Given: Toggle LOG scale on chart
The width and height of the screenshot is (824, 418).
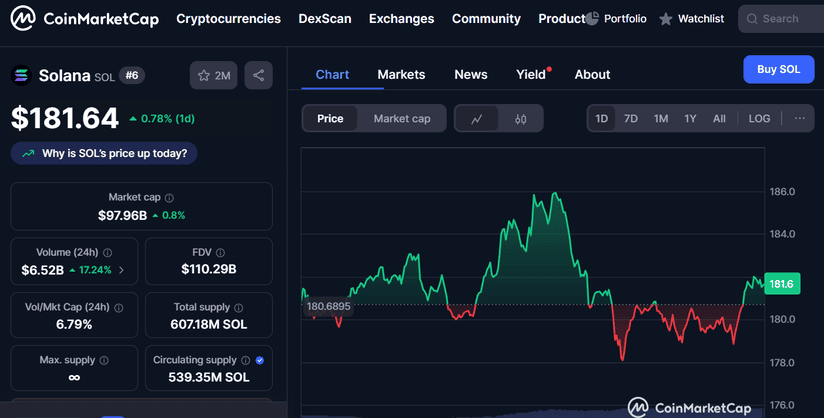Looking at the screenshot, I should [x=759, y=118].
